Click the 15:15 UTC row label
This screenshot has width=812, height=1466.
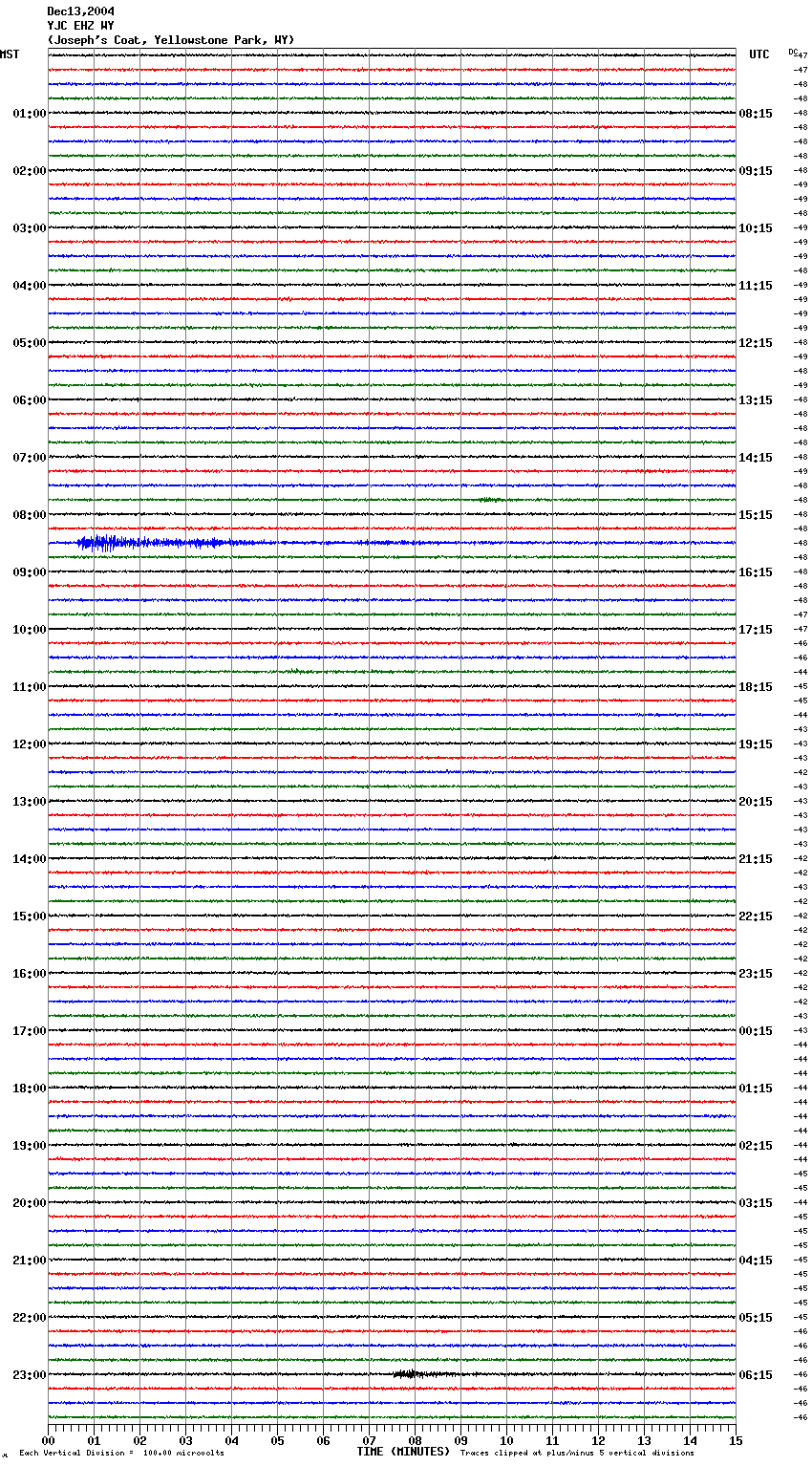[756, 515]
